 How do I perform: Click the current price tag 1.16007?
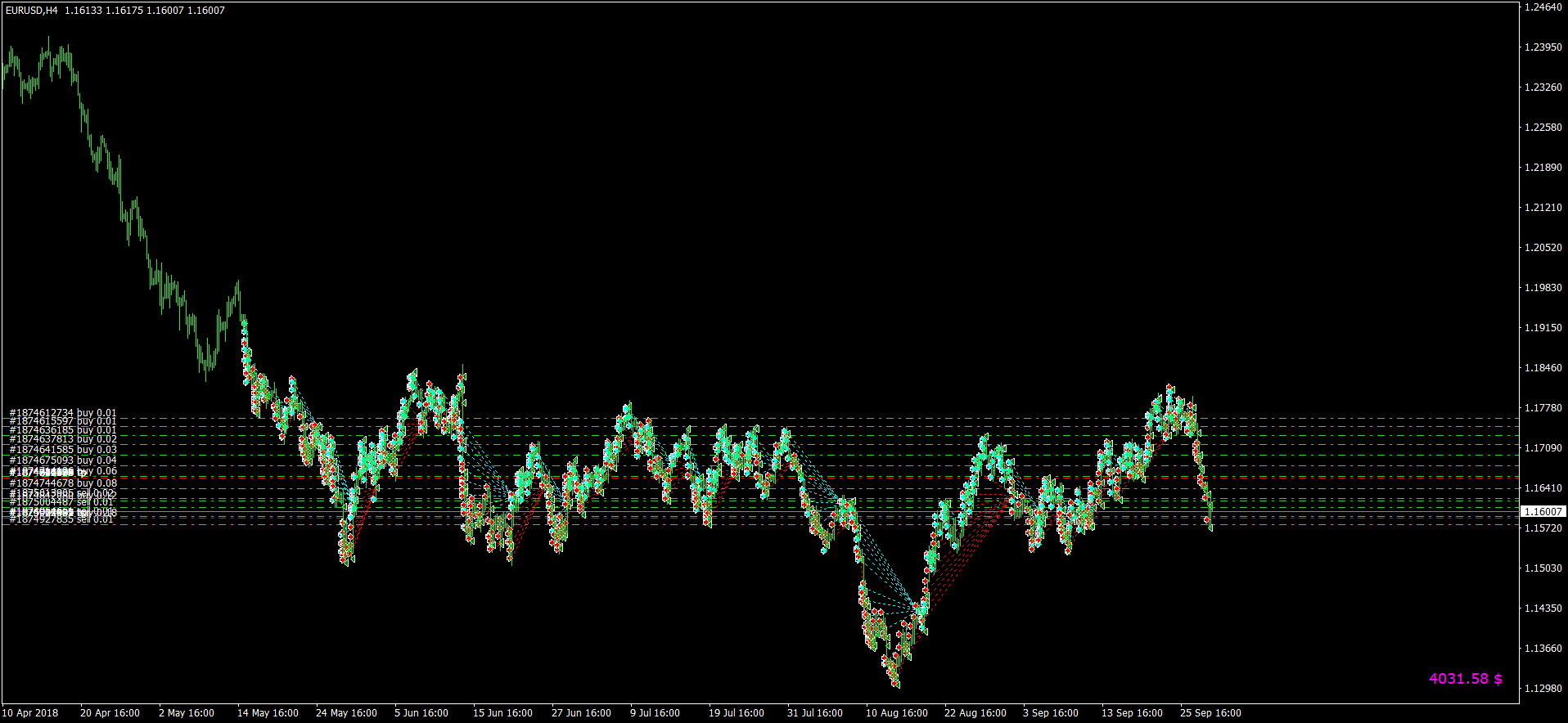[x=1543, y=511]
